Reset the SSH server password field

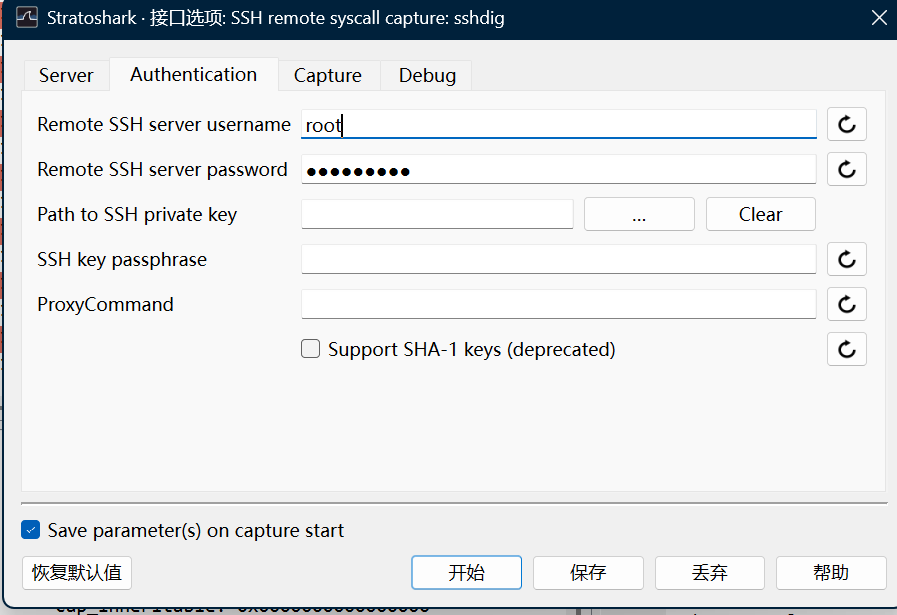(847, 169)
